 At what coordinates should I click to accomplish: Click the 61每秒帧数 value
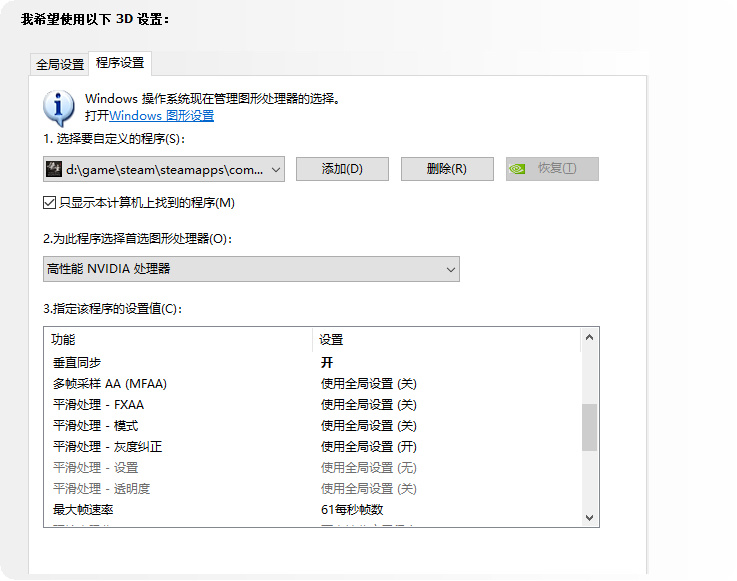352,510
